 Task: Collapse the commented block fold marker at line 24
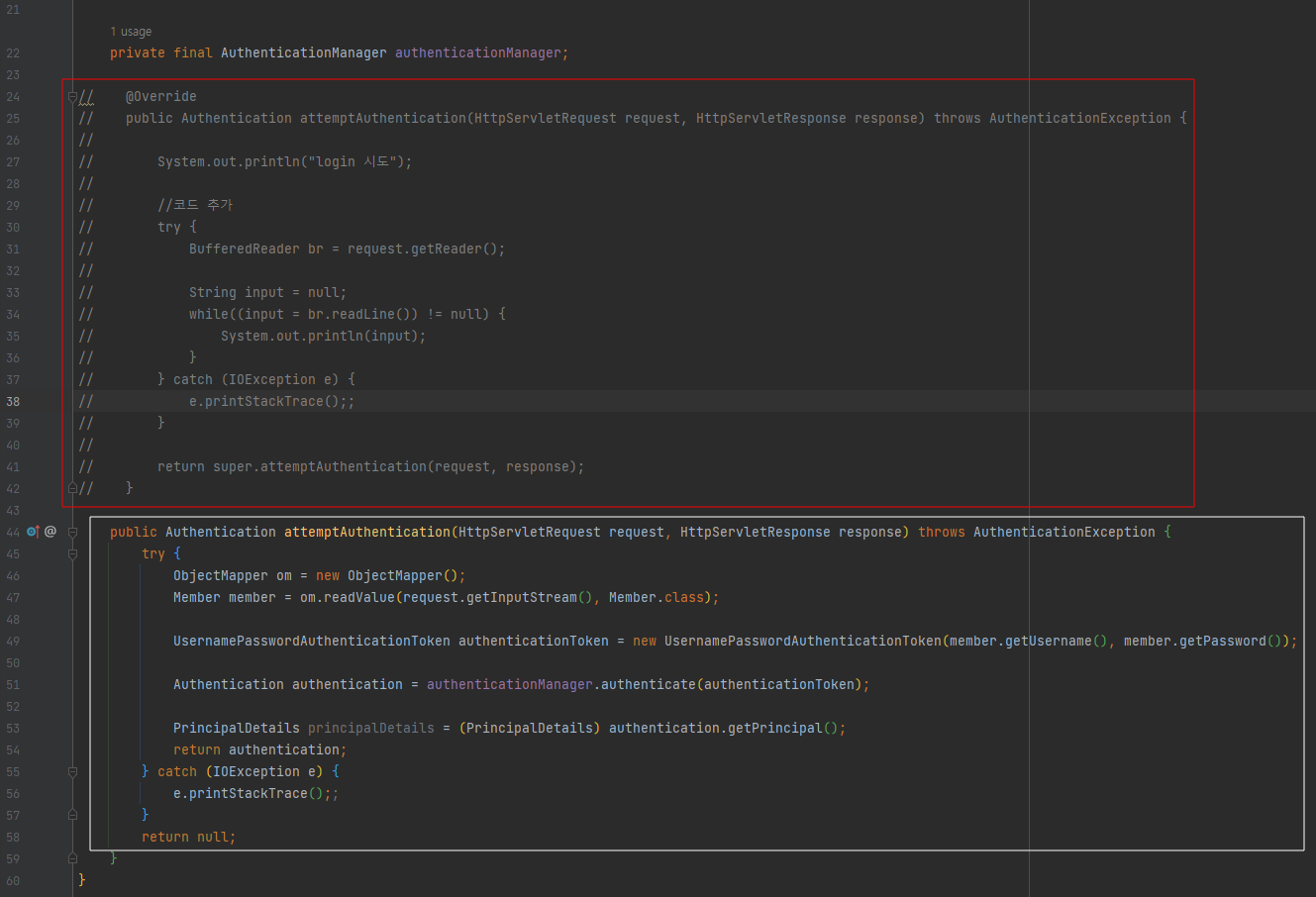point(72,96)
